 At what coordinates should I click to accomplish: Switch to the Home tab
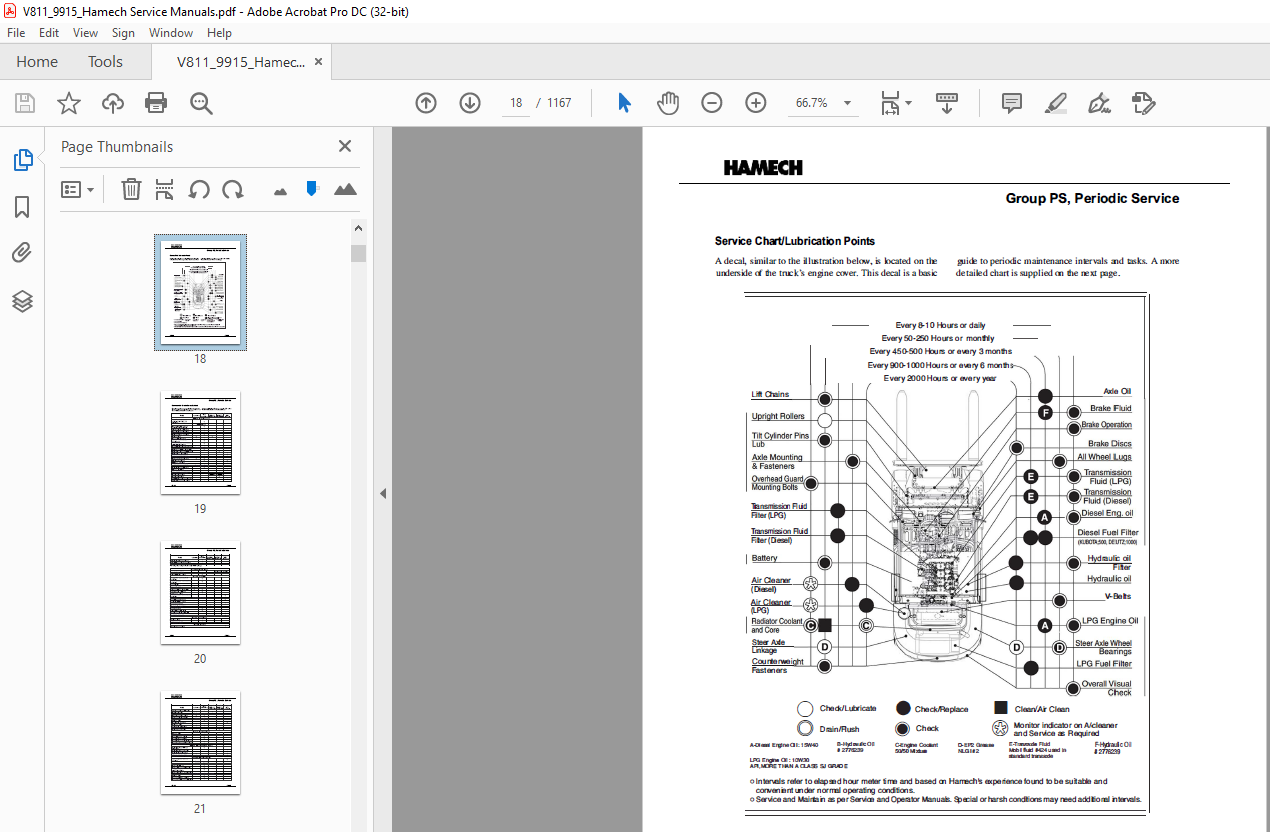tap(37, 62)
